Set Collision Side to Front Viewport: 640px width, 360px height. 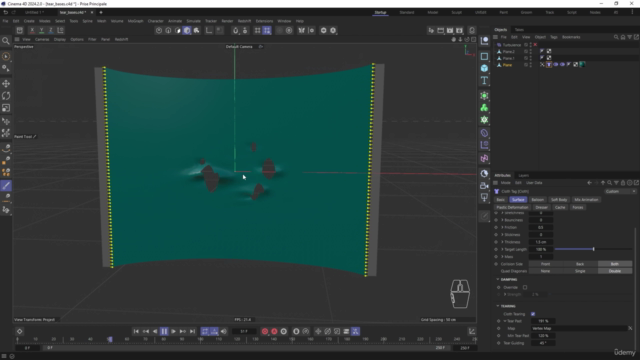546,264
